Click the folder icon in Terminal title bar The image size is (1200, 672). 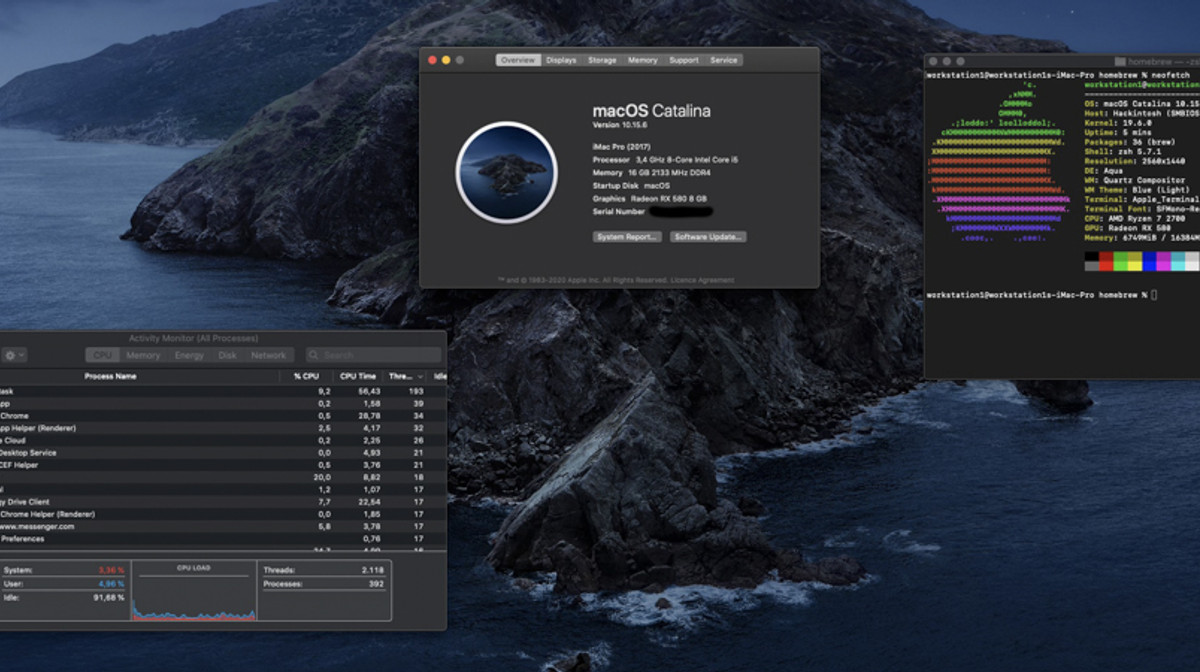point(1120,62)
